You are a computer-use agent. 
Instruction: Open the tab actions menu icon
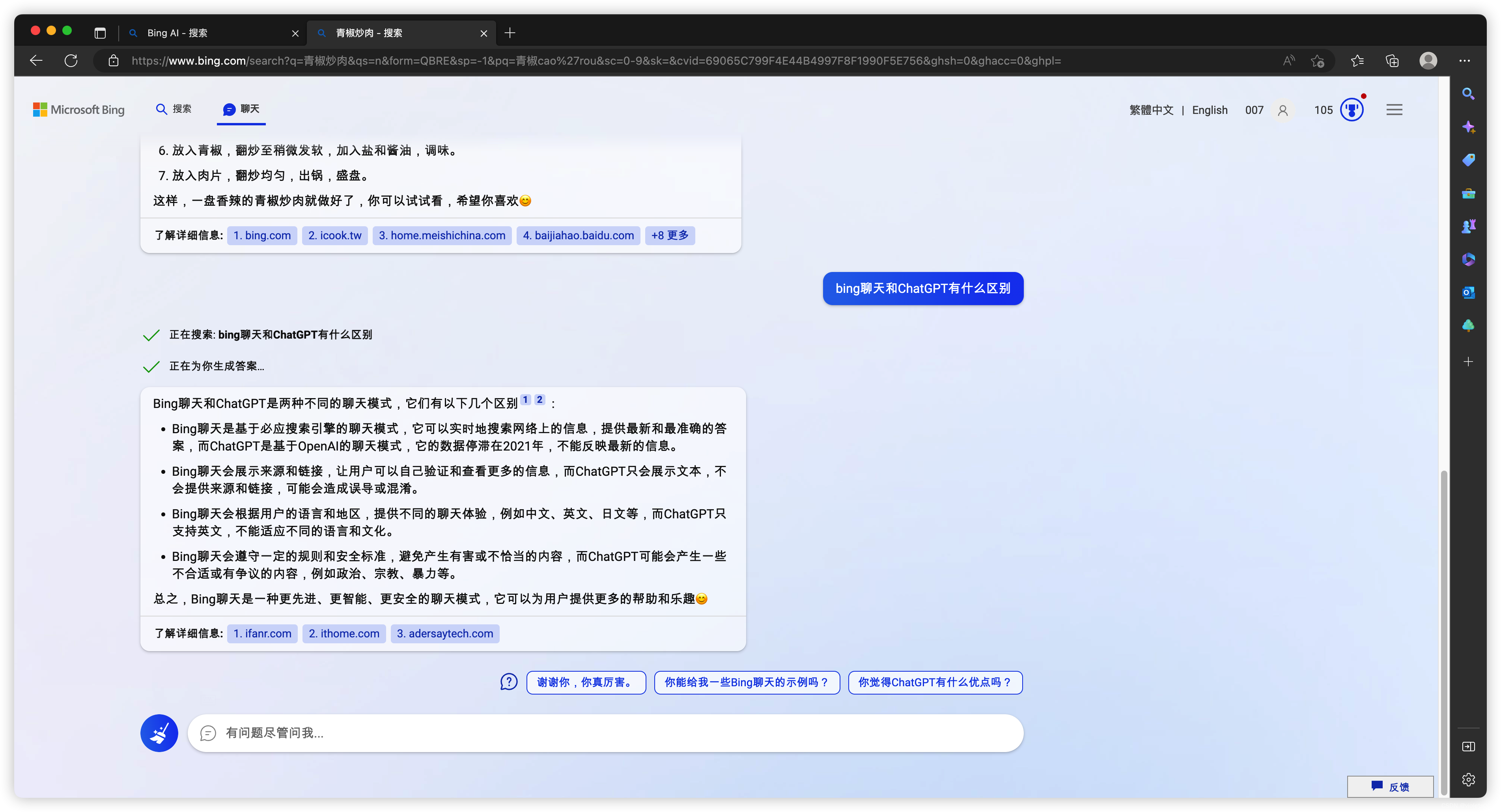click(100, 33)
